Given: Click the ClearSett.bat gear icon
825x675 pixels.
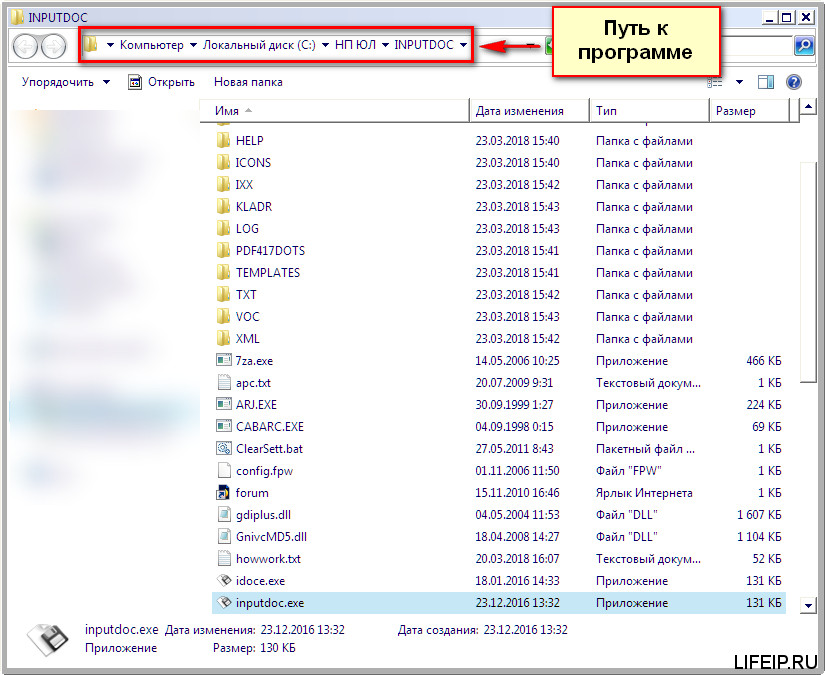Looking at the screenshot, I should point(224,449).
